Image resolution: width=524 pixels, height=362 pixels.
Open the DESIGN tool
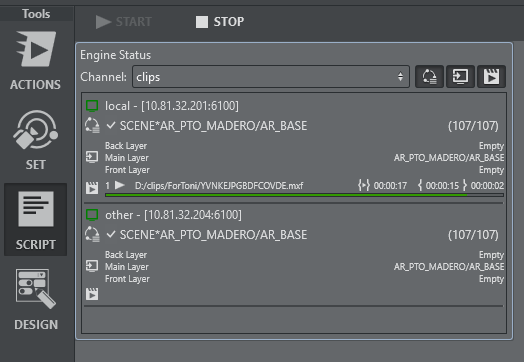click(35, 300)
